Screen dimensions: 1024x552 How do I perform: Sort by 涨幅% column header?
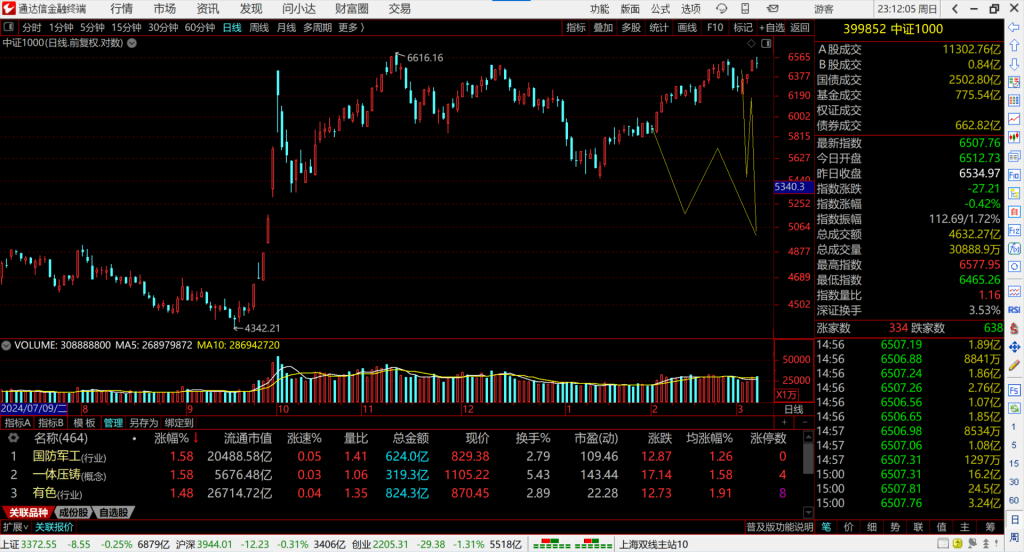171,438
